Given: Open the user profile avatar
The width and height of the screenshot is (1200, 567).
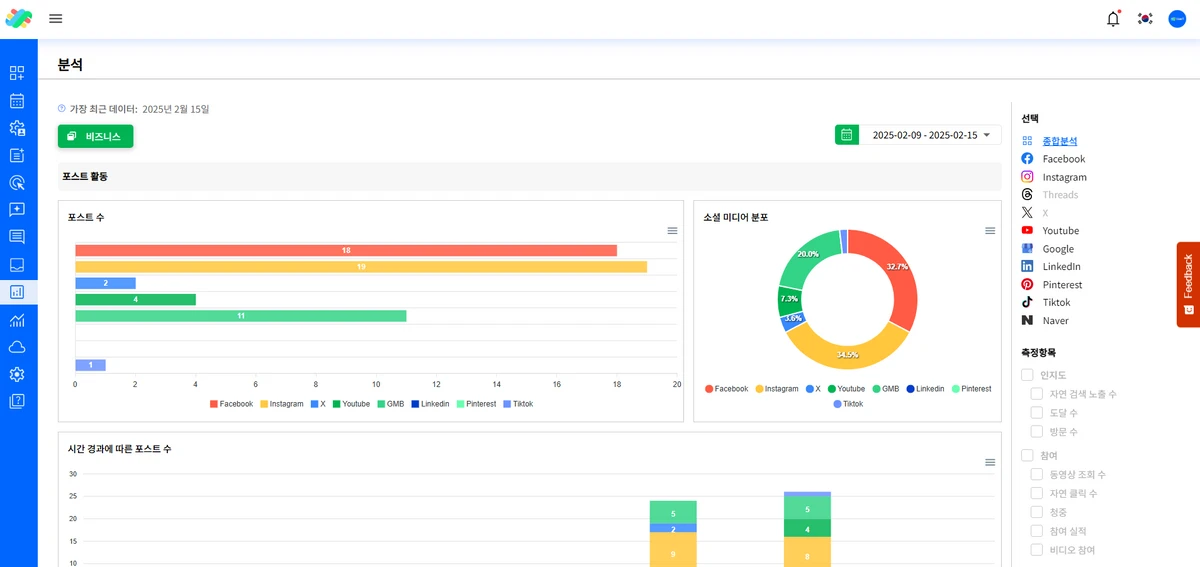Looking at the screenshot, I should [x=1177, y=18].
